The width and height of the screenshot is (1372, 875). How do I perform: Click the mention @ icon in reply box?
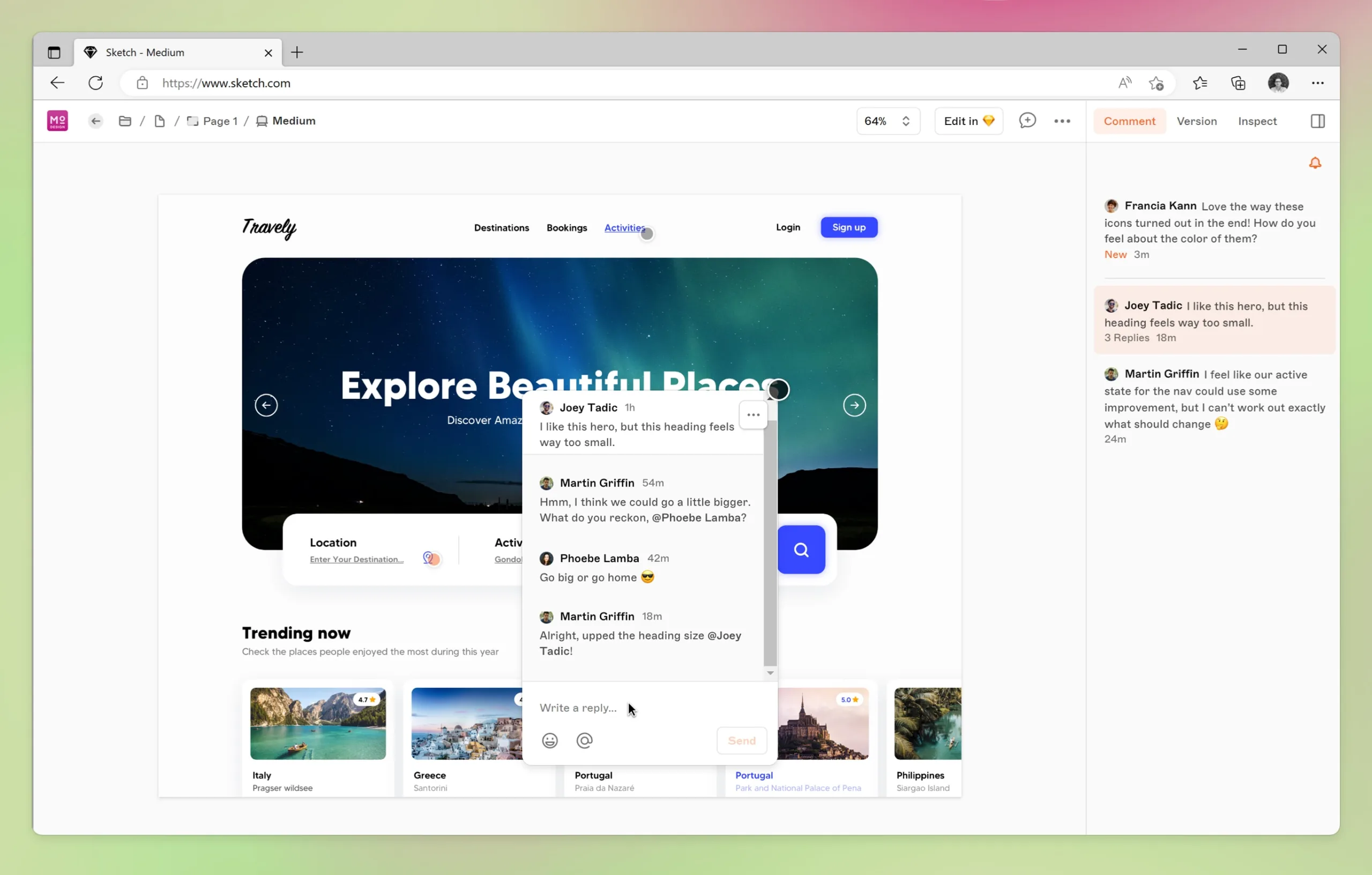(x=584, y=740)
